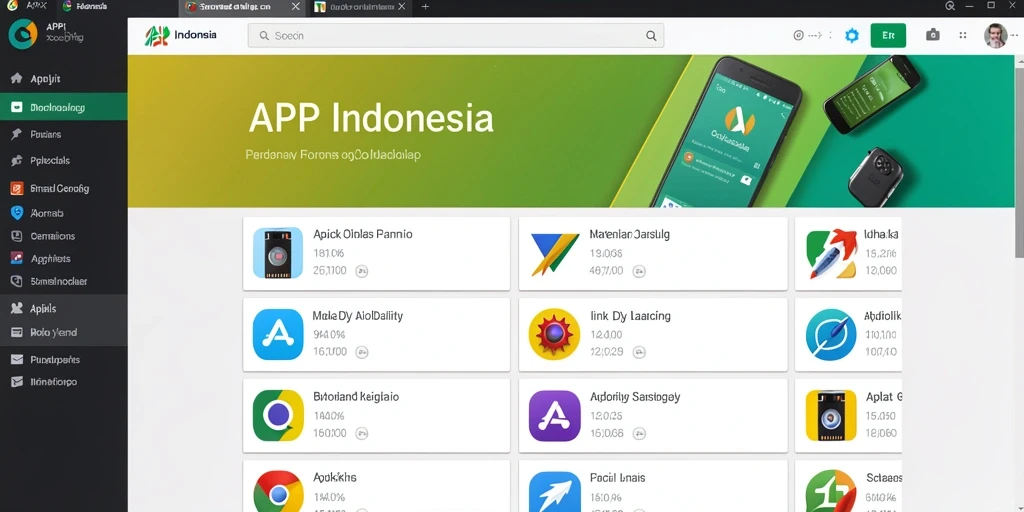Image resolution: width=1024 pixels, height=512 pixels.
Task: Open the blue settings gear icon
Action: pos(852,36)
